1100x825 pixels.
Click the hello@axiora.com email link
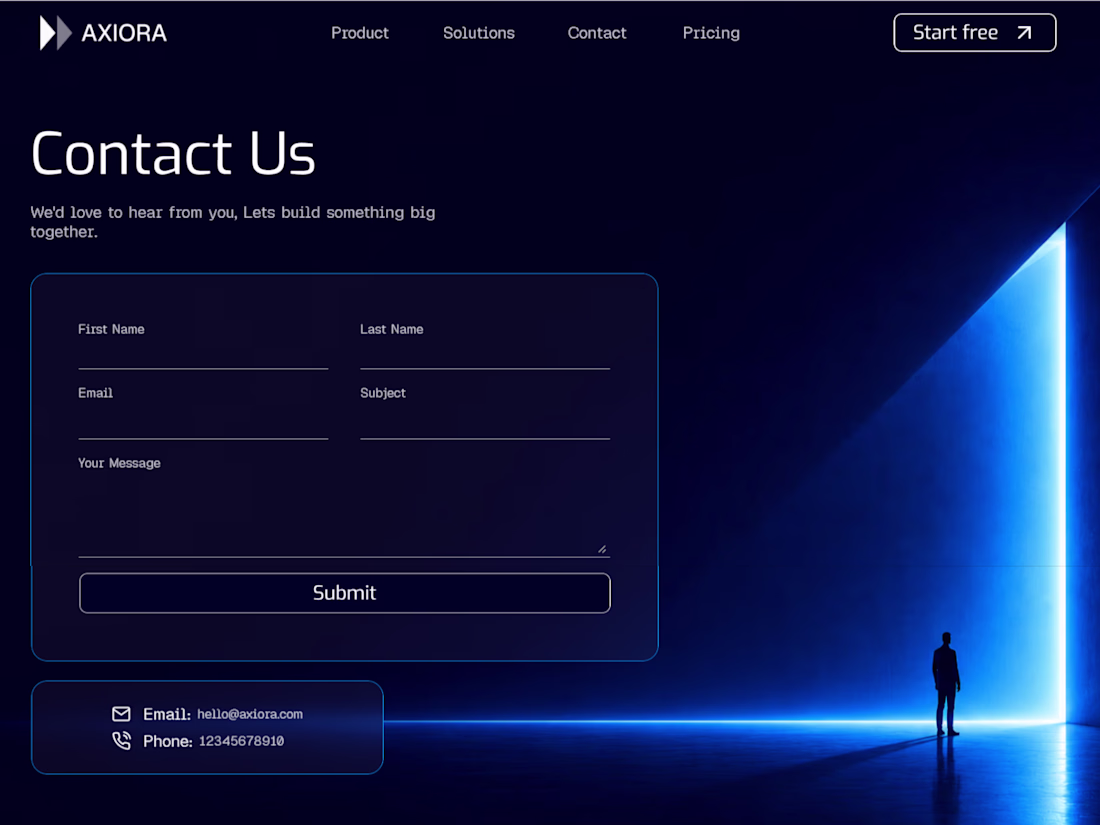(250, 714)
